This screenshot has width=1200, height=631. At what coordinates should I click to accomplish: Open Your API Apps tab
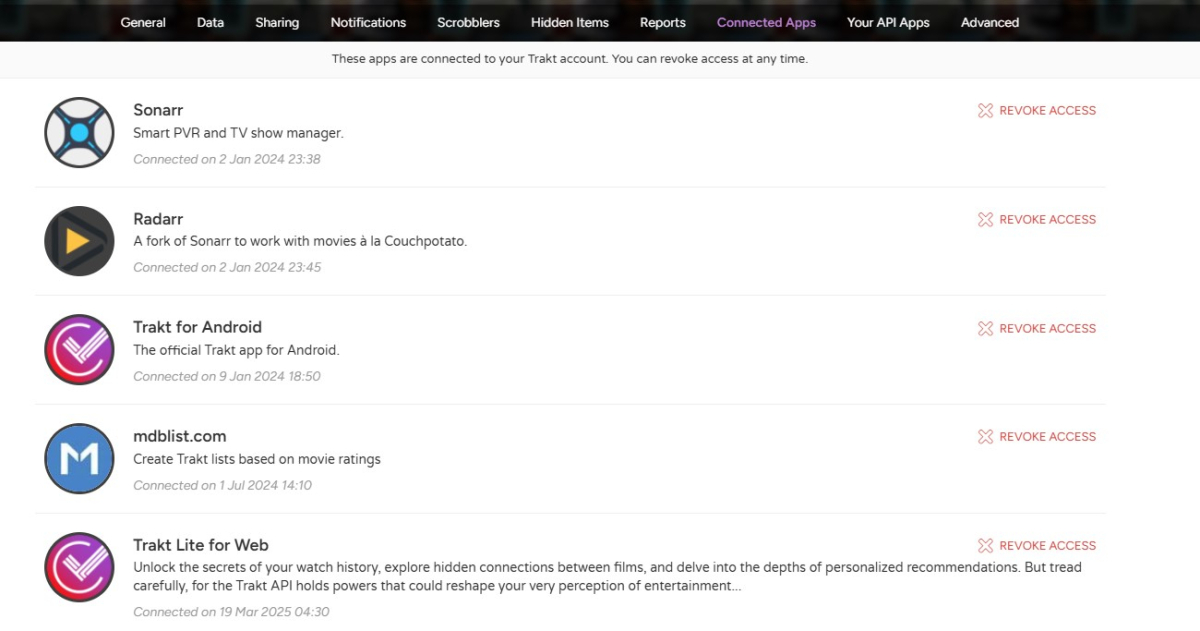(888, 22)
